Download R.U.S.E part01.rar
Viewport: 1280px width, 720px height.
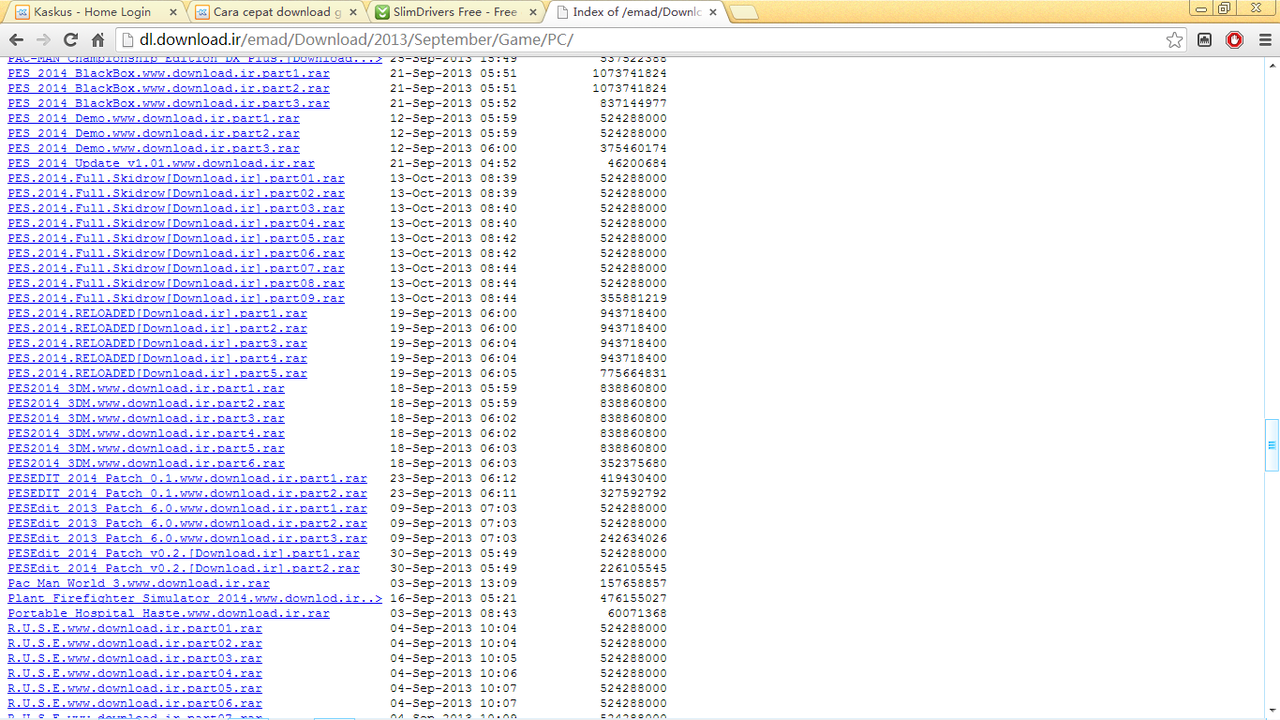135,628
